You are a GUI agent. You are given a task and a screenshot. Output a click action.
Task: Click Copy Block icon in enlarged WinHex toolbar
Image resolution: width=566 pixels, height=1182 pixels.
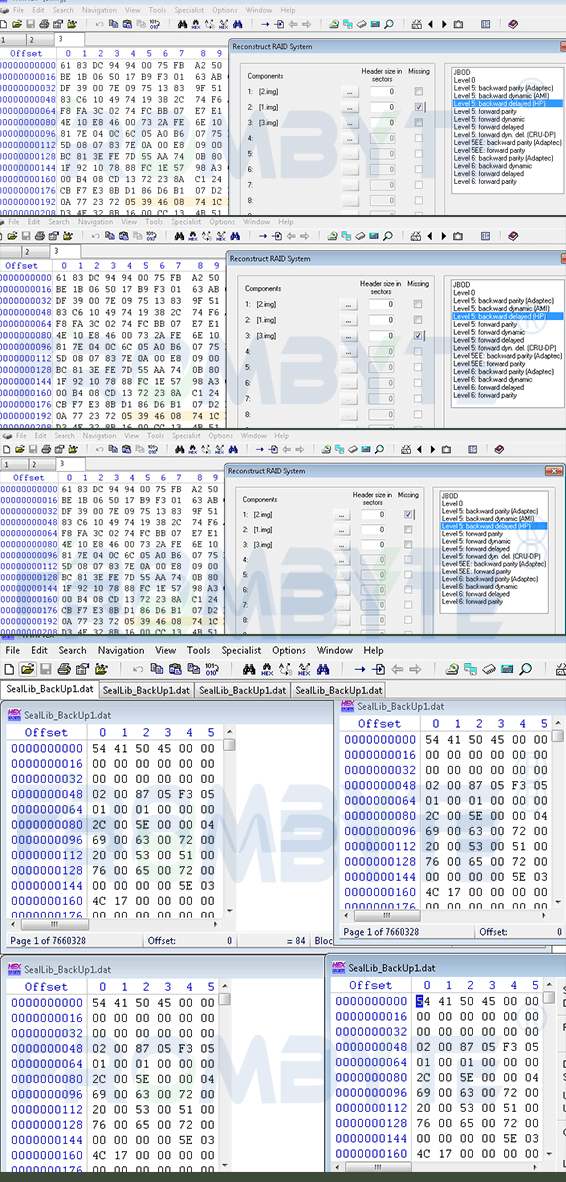[157, 669]
